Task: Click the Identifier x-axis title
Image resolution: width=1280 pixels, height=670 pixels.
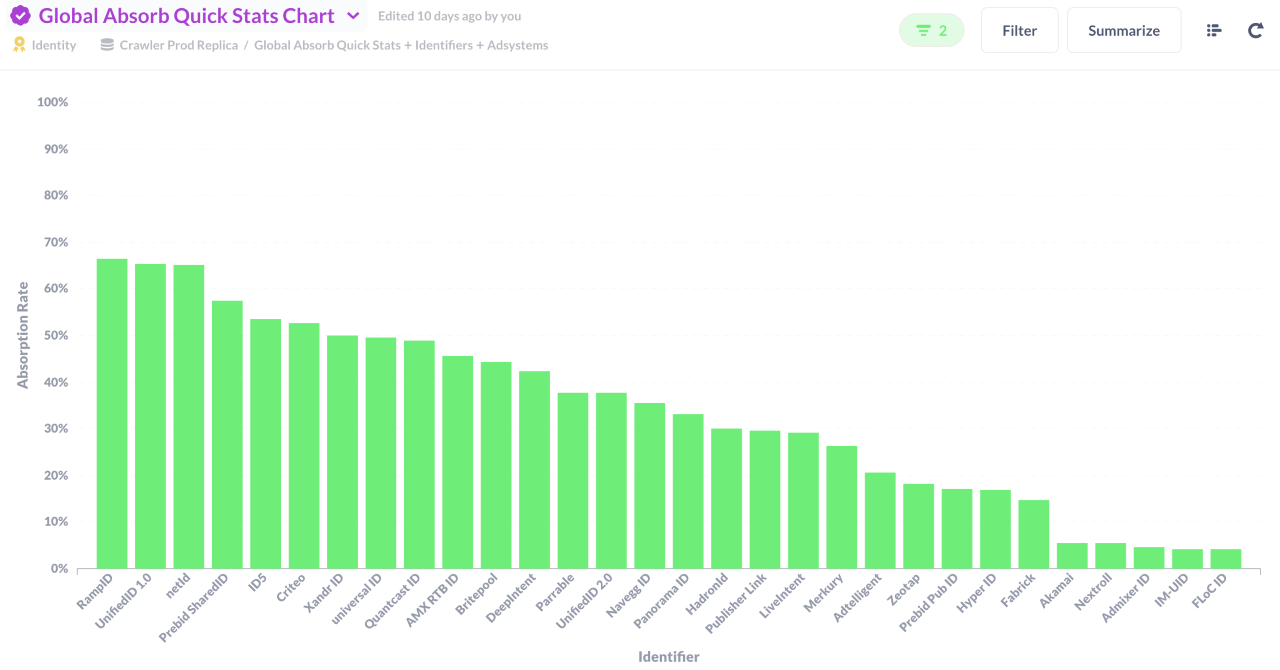Action: pyautogui.click(x=669, y=657)
